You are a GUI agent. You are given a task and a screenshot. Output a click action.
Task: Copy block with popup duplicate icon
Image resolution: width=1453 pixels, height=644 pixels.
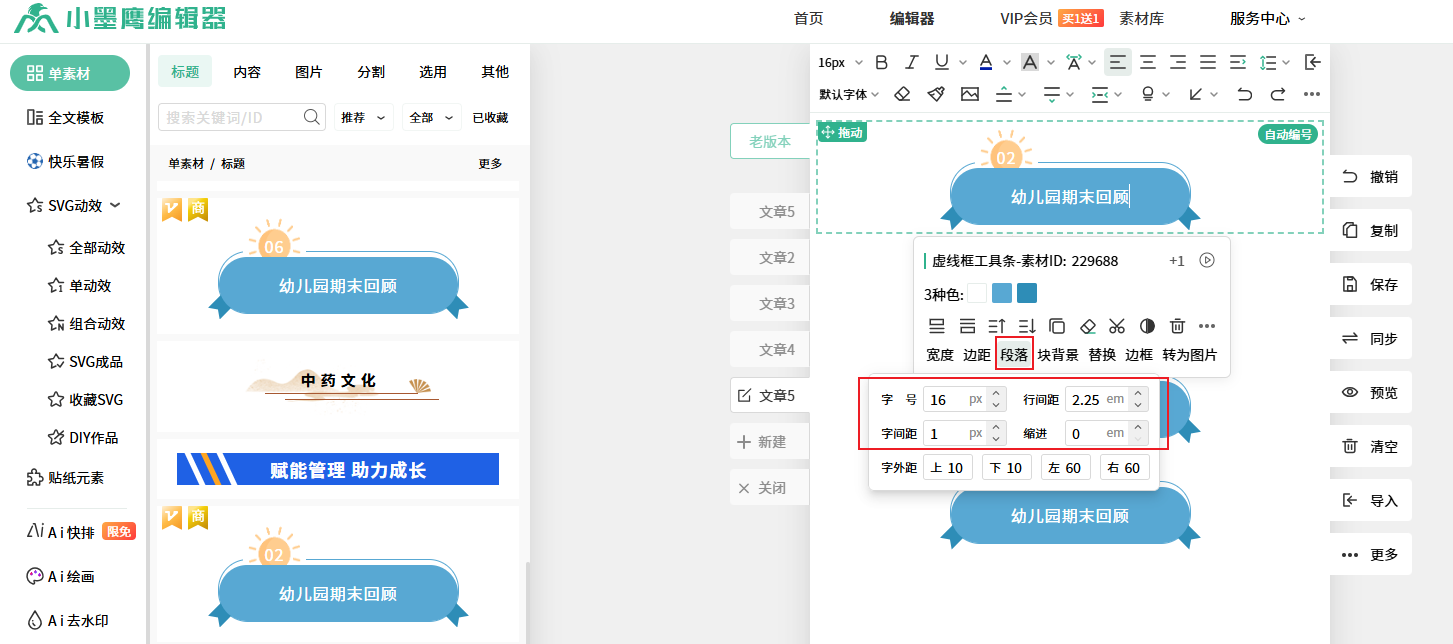click(x=1057, y=326)
